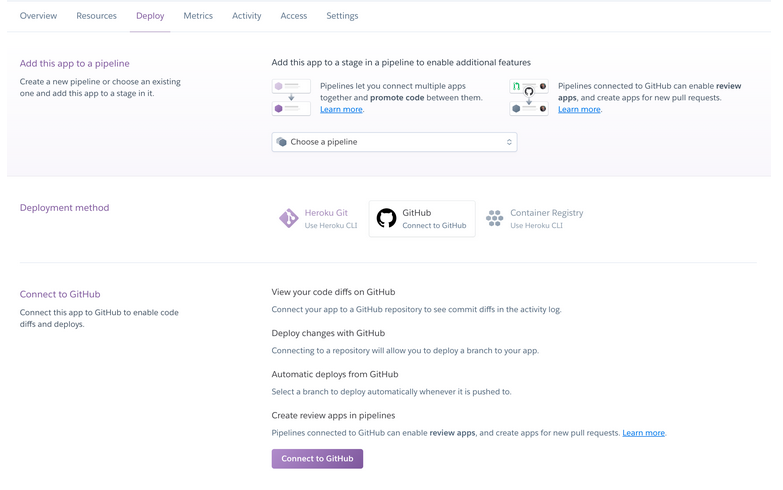The height and width of the screenshot is (490, 783).
Task: Click the purple Connect to GitHub button
Action: (x=317, y=459)
